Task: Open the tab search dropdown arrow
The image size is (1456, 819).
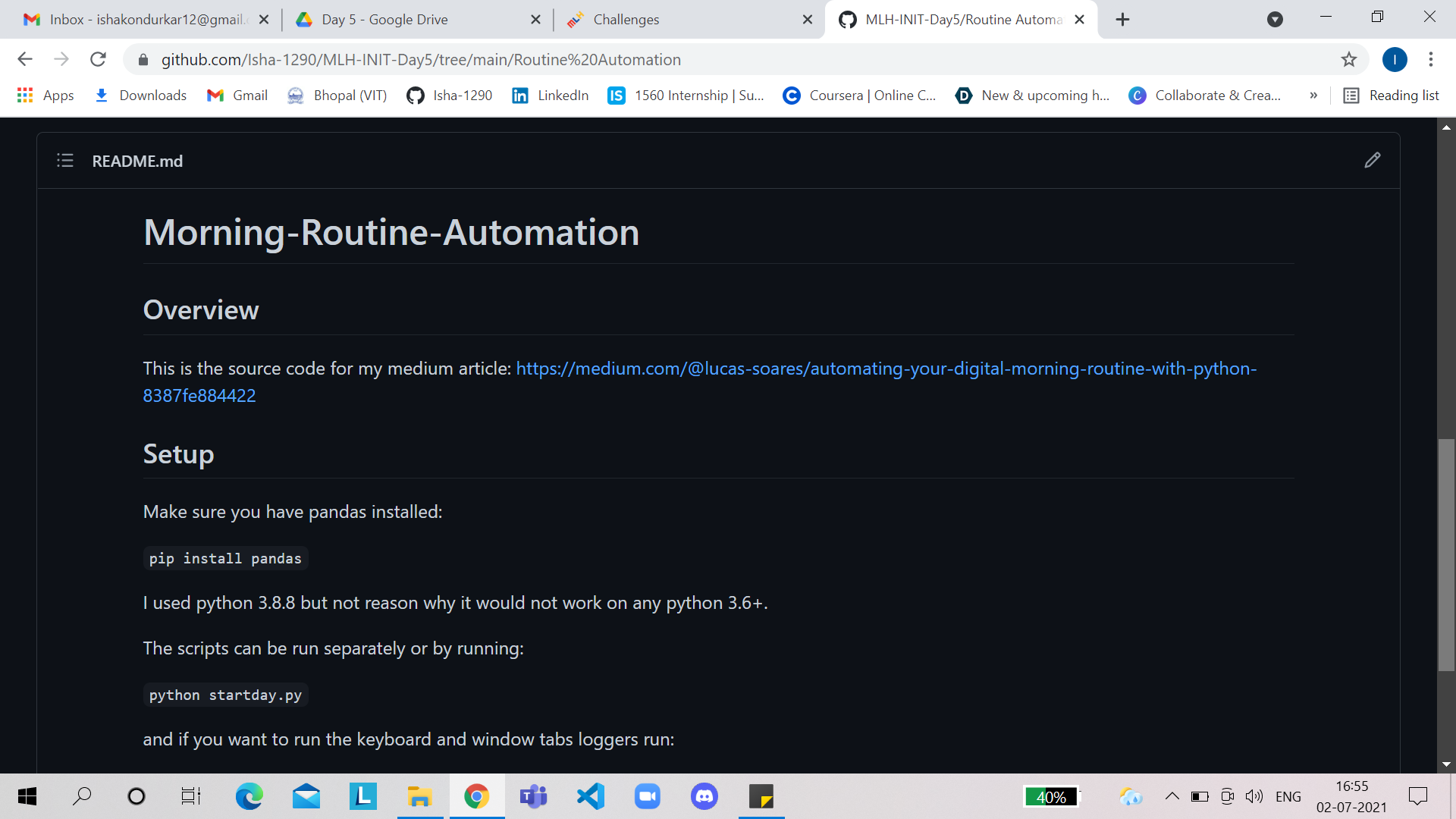Action: pos(1275,20)
